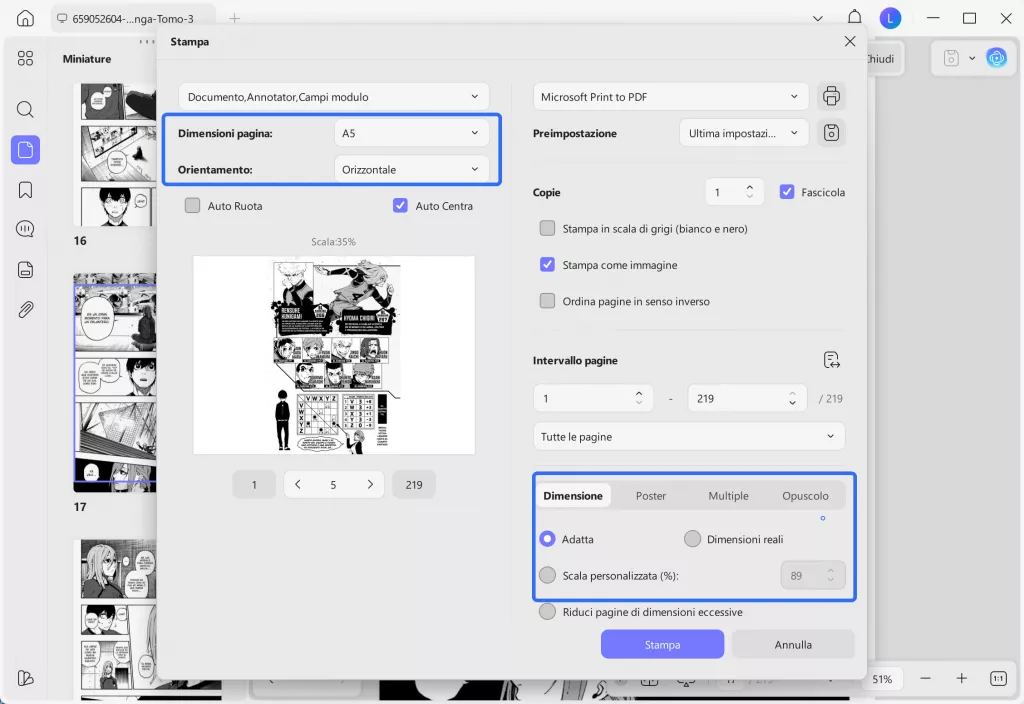The image size is (1024, 704).
Task: Select the Adatta radio button
Action: pos(547,539)
